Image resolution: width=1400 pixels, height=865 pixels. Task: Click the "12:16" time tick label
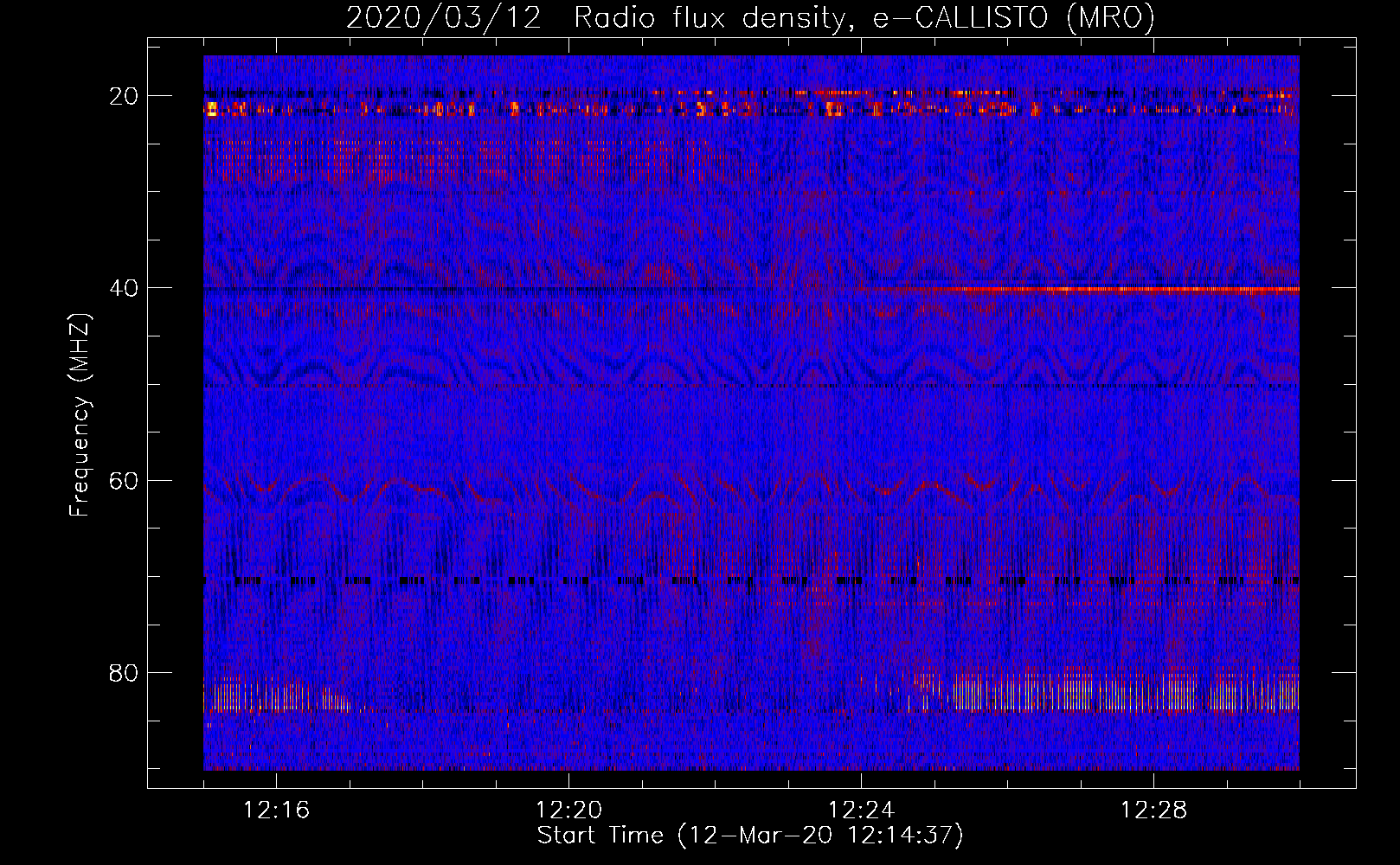click(277, 811)
